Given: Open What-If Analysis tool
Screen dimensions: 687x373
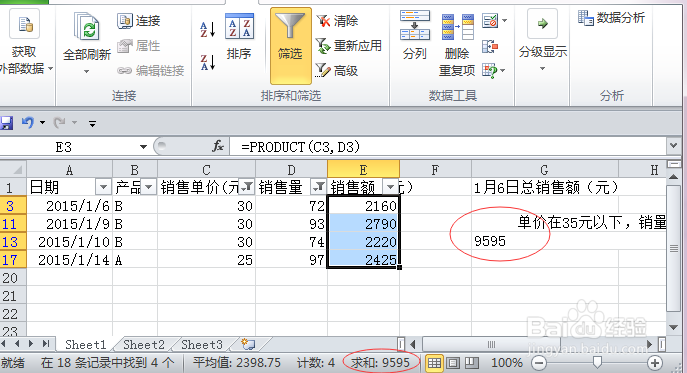Looking at the screenshot, I should pyautogui.click(x=490, y=71).
